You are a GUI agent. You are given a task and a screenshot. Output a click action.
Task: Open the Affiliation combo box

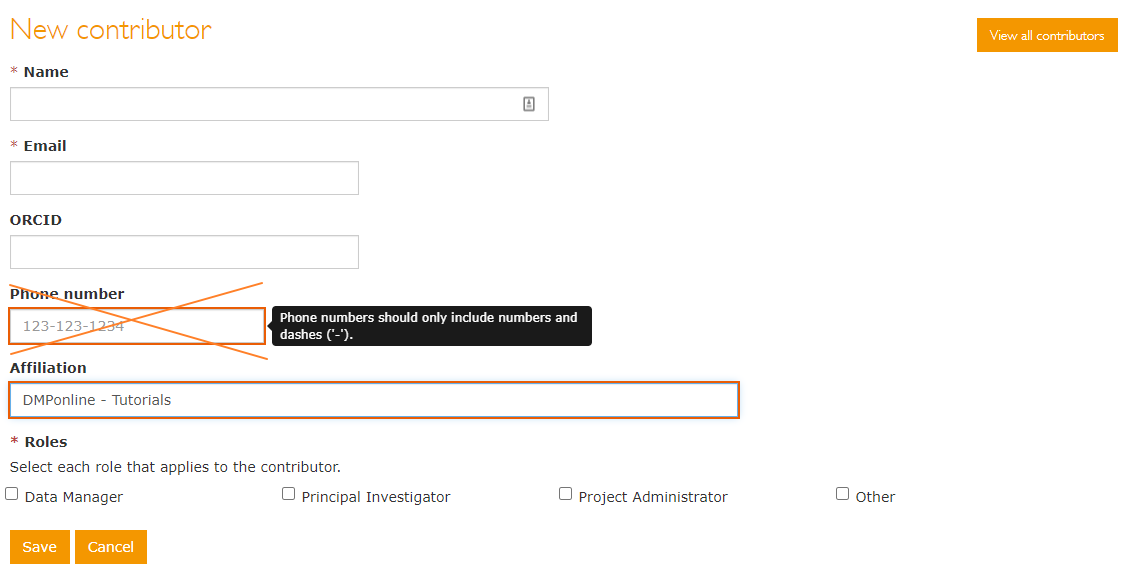click(x=374, y=400)
